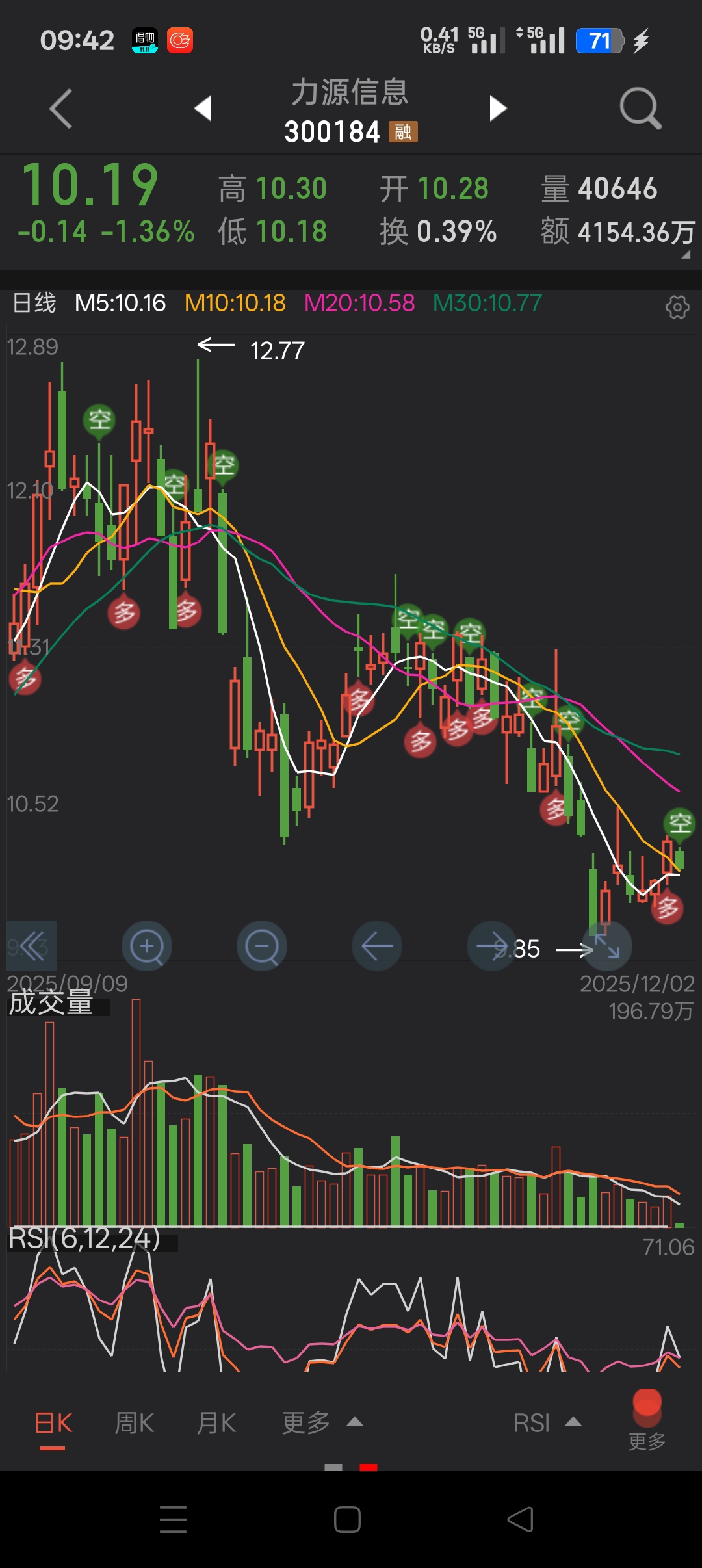Tap the 换 0.39% turnover rate
The width and height of the screenshot is (702, 1568).
439,231
